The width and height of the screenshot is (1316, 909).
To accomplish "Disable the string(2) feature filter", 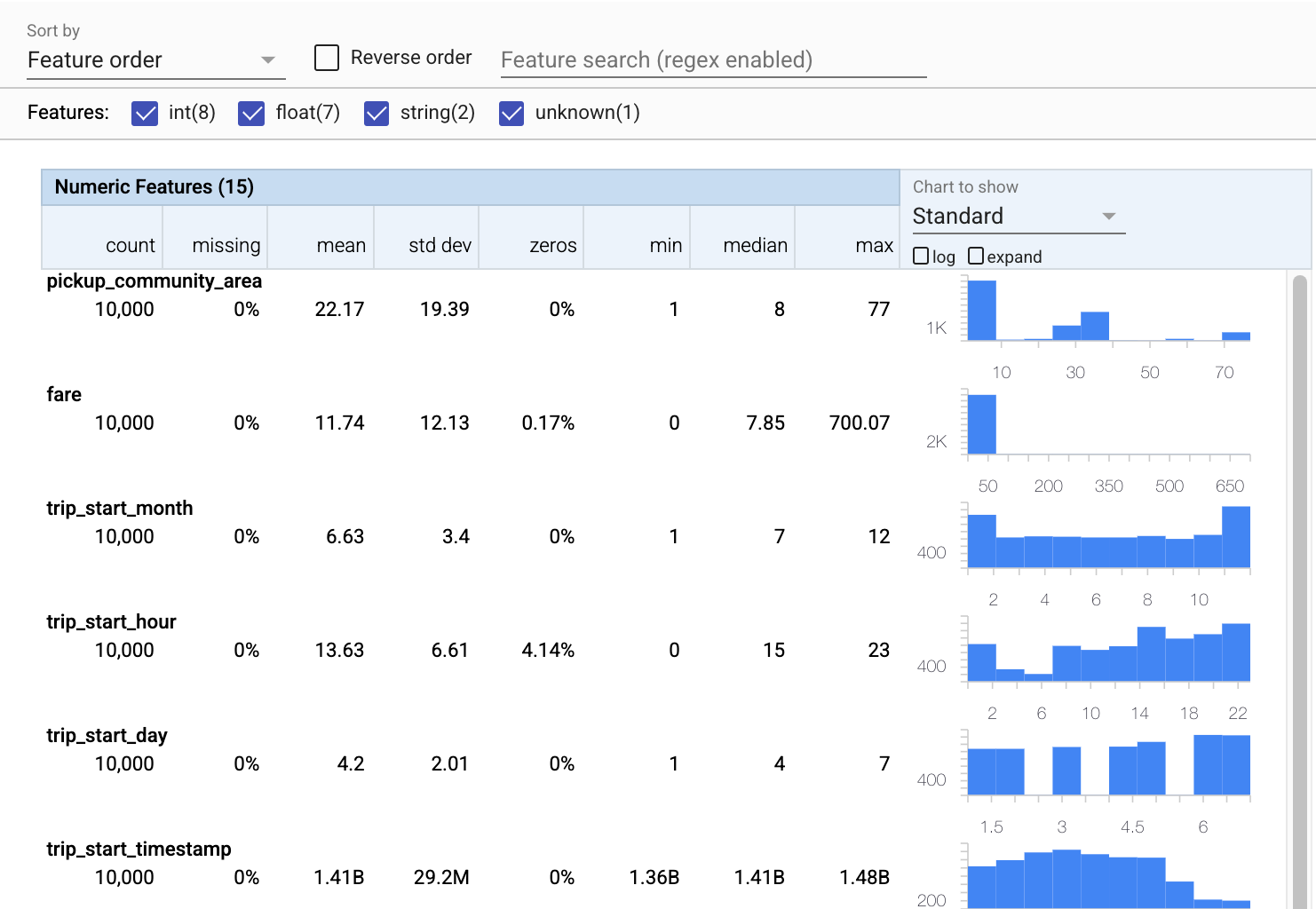I will pos(377,113).
